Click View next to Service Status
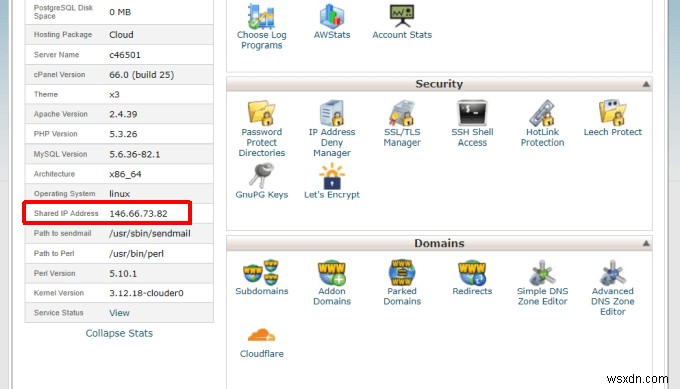This screenshot has height=389, width=680. 119,313
